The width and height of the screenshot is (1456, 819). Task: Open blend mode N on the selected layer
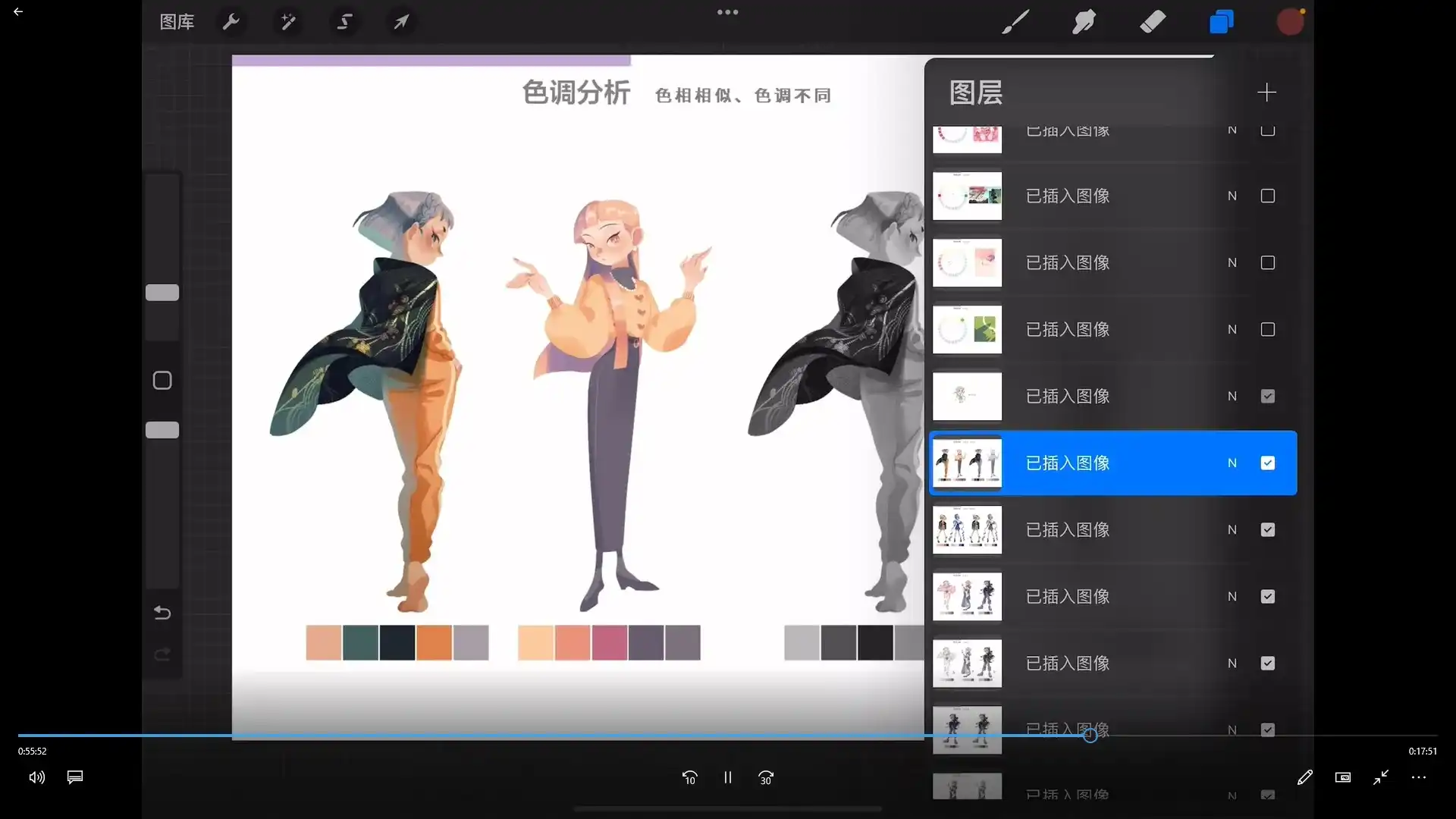tap(1232, 463)
